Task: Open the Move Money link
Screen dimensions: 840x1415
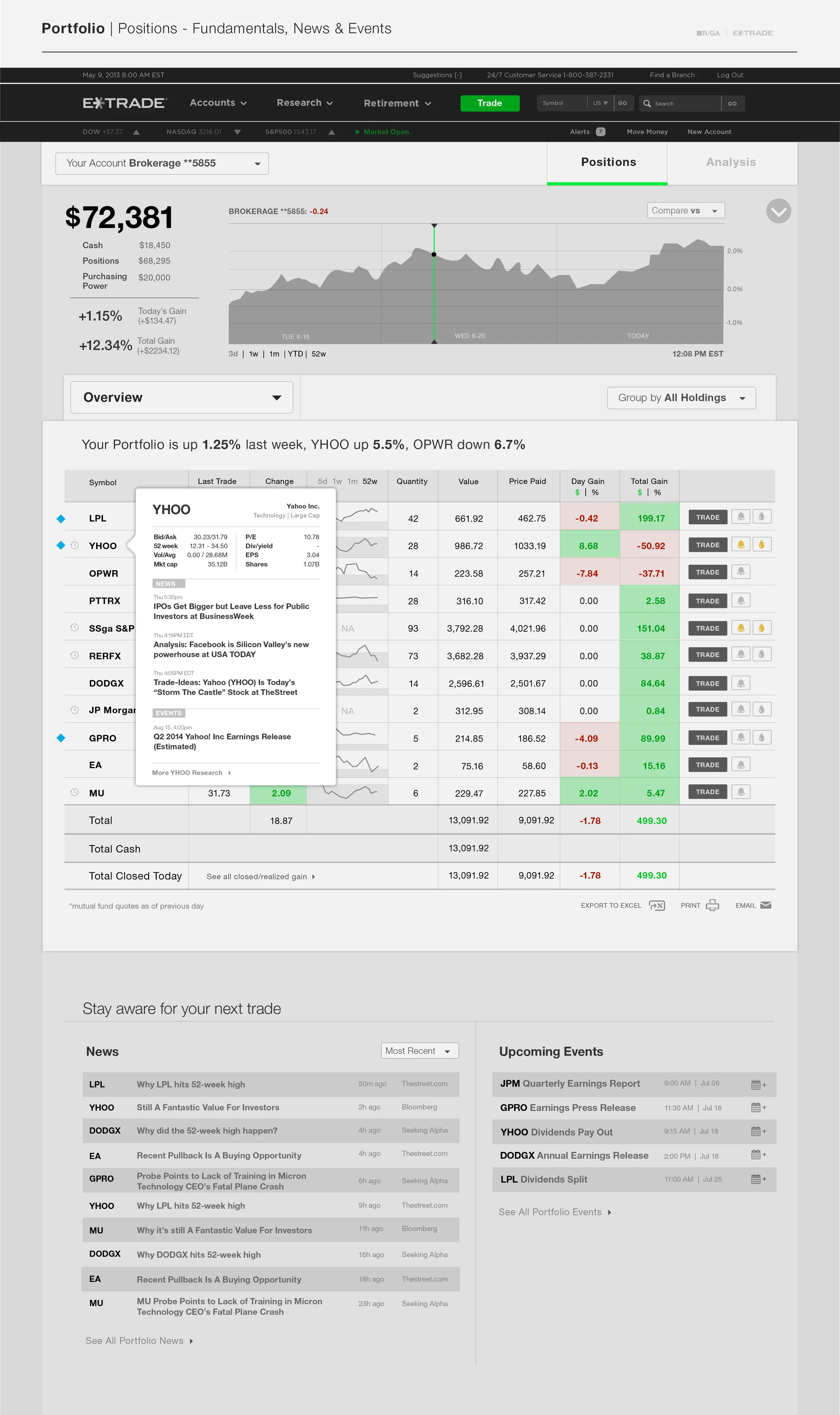Action: click(x=647, y=132)
